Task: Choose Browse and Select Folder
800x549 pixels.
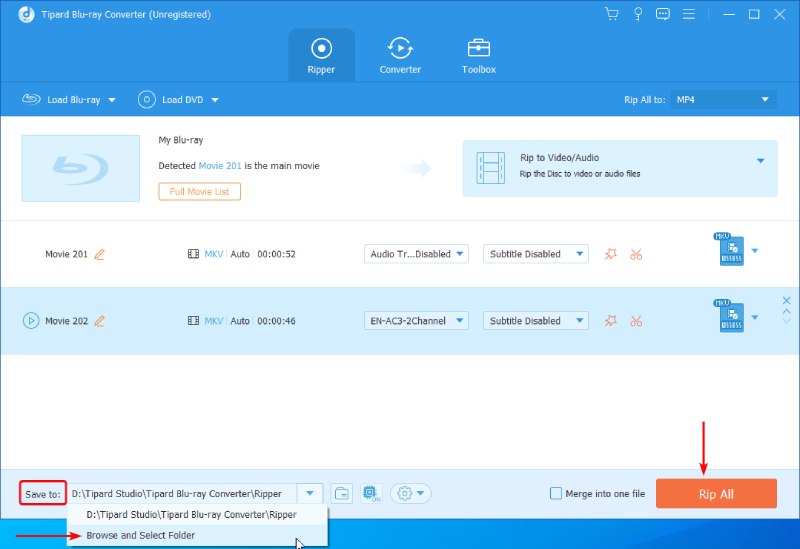Action: coord(197,535)
